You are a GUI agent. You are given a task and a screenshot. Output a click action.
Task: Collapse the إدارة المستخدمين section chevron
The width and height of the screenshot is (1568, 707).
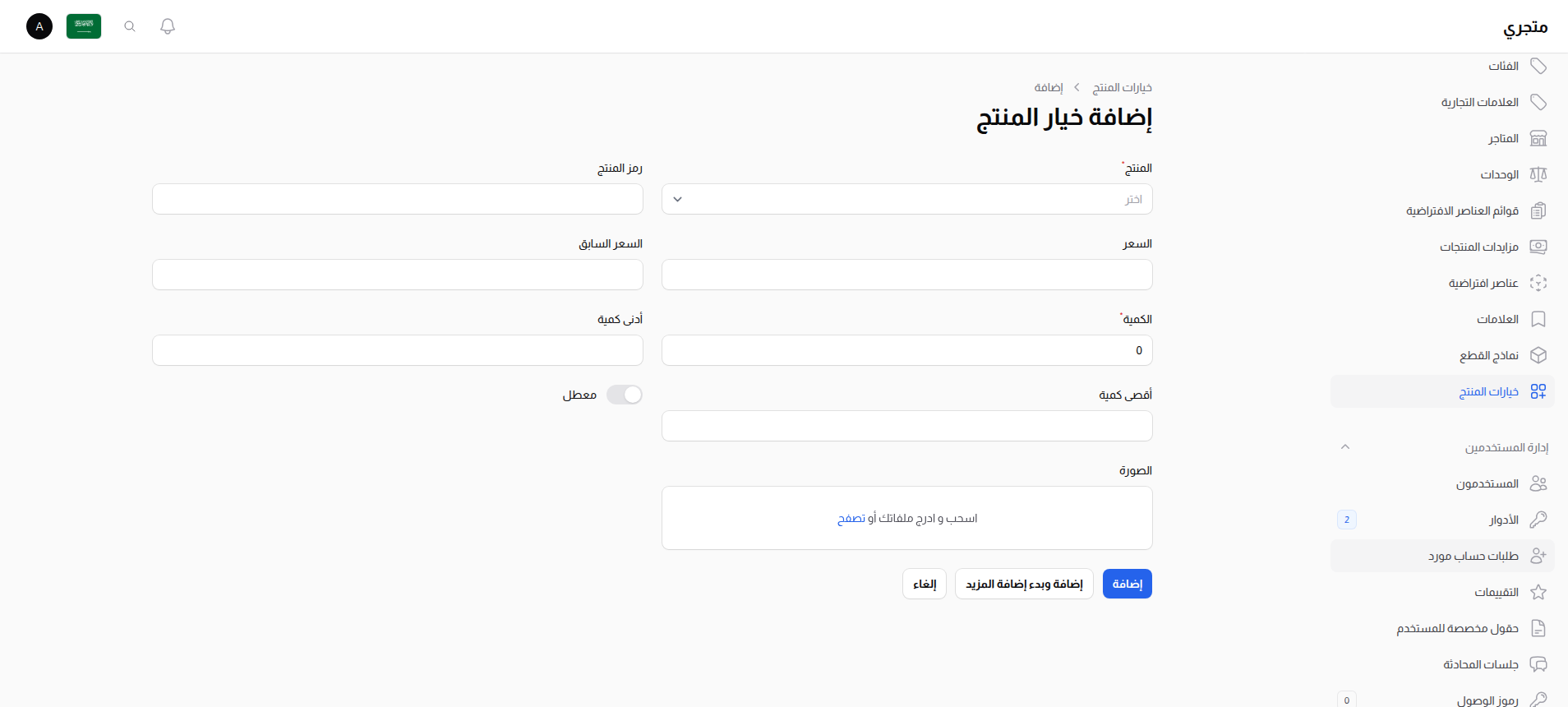(x=1345, y=447)
